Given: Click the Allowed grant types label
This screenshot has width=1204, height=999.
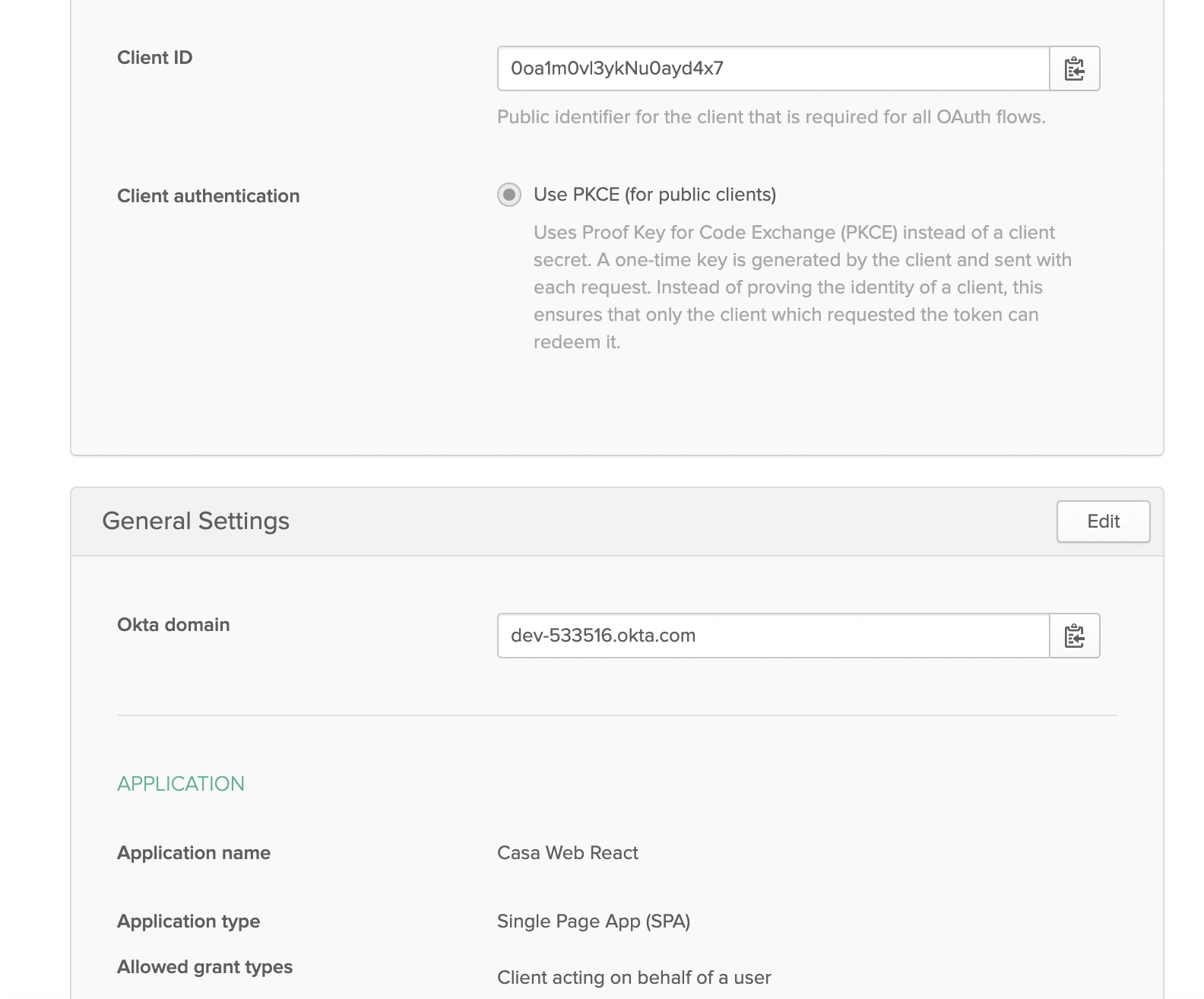Looking at the screenshot, I should [x=204, y=966].
